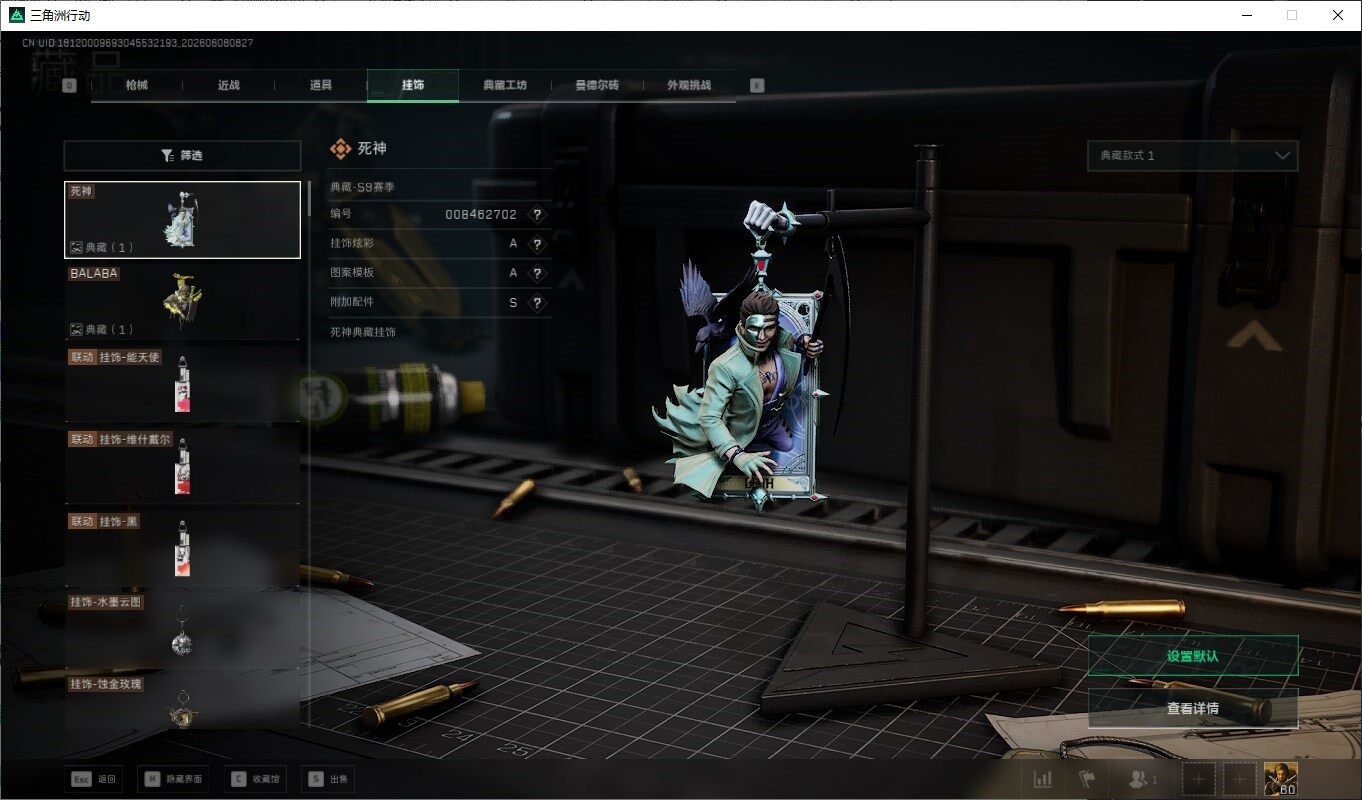Open the team members icon

pos(1141,778)
